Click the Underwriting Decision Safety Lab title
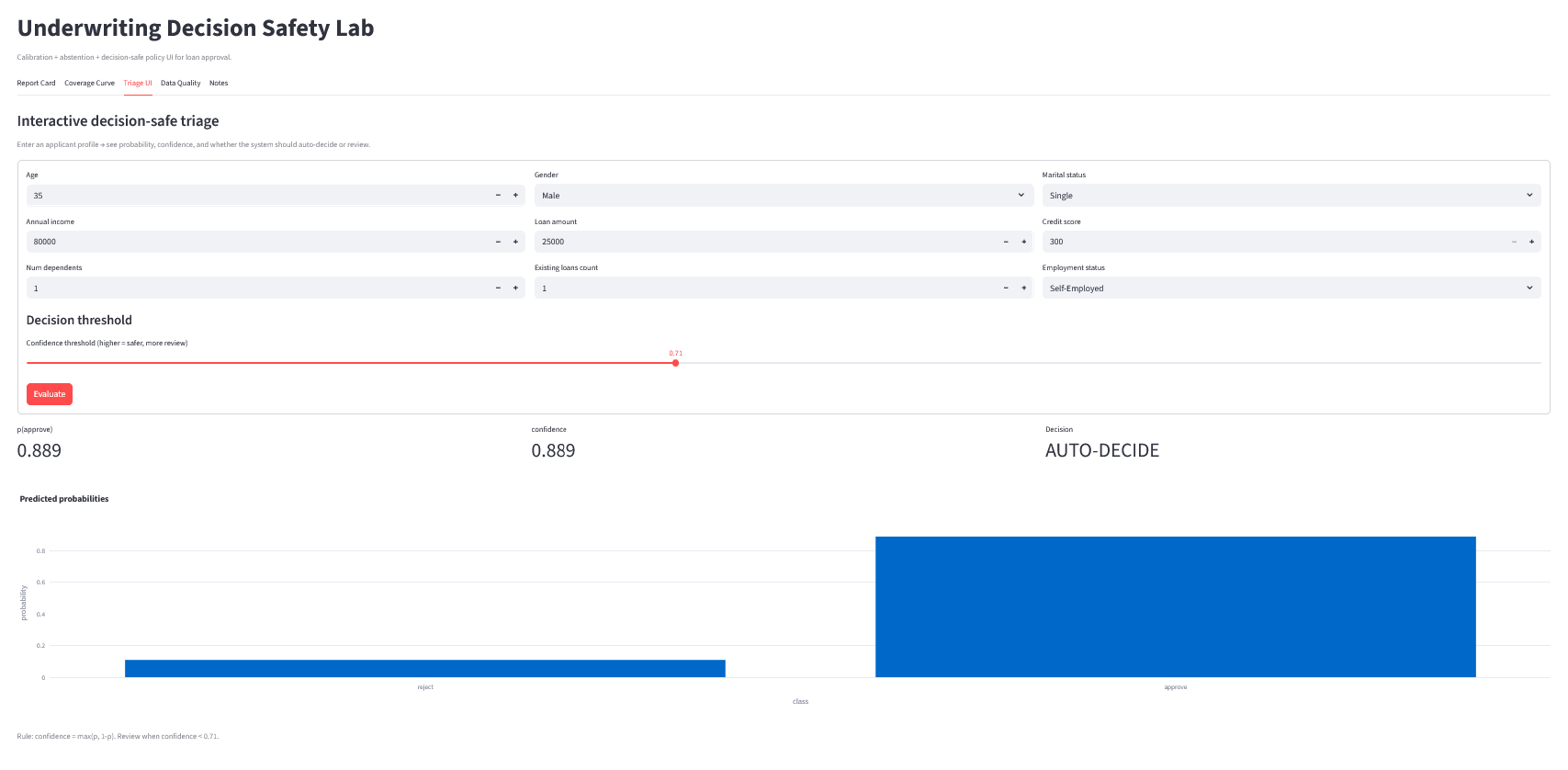Image resolution: width=1568 pixels, height=770 pixels. pyautogui.click(x=196, y=28)
